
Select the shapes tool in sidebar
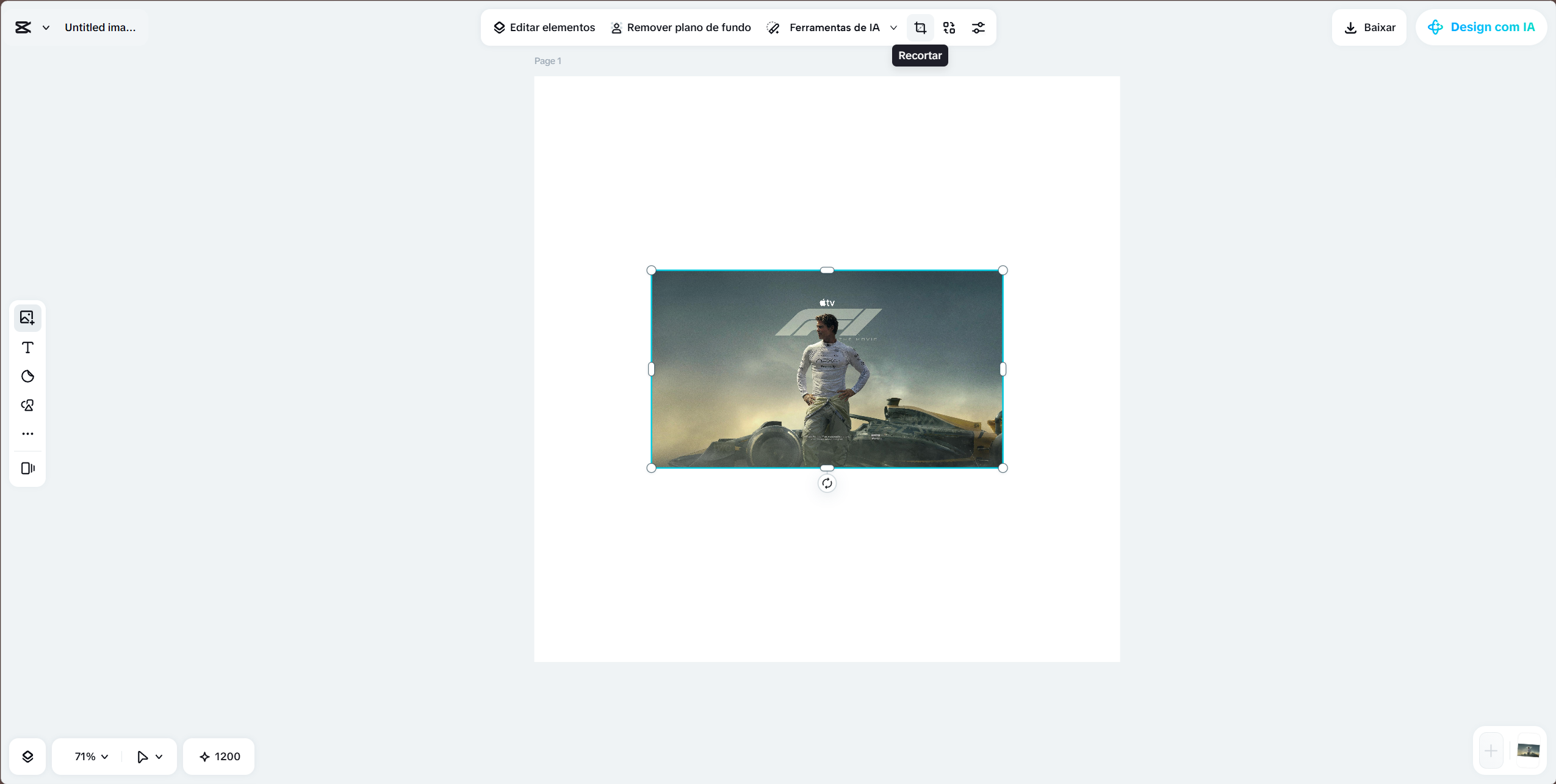pos(27,406)
